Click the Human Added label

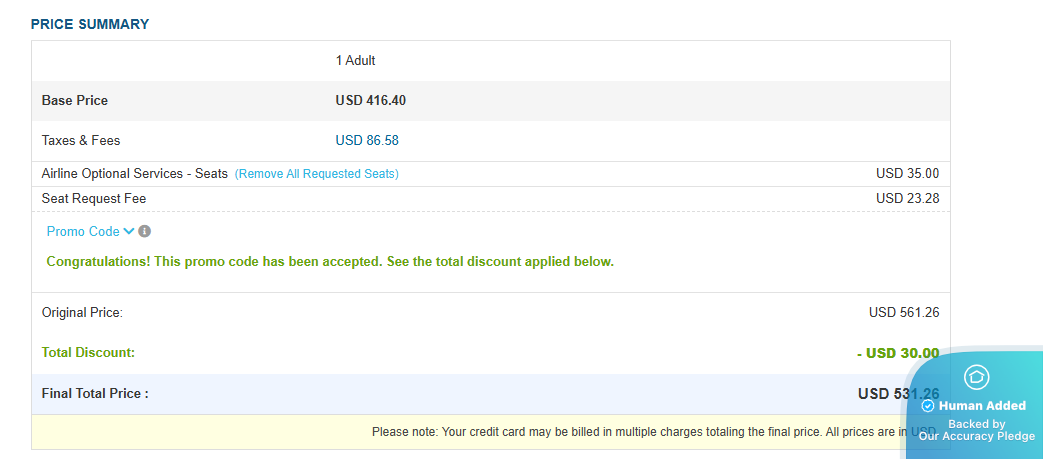click(x=982, y=406)
